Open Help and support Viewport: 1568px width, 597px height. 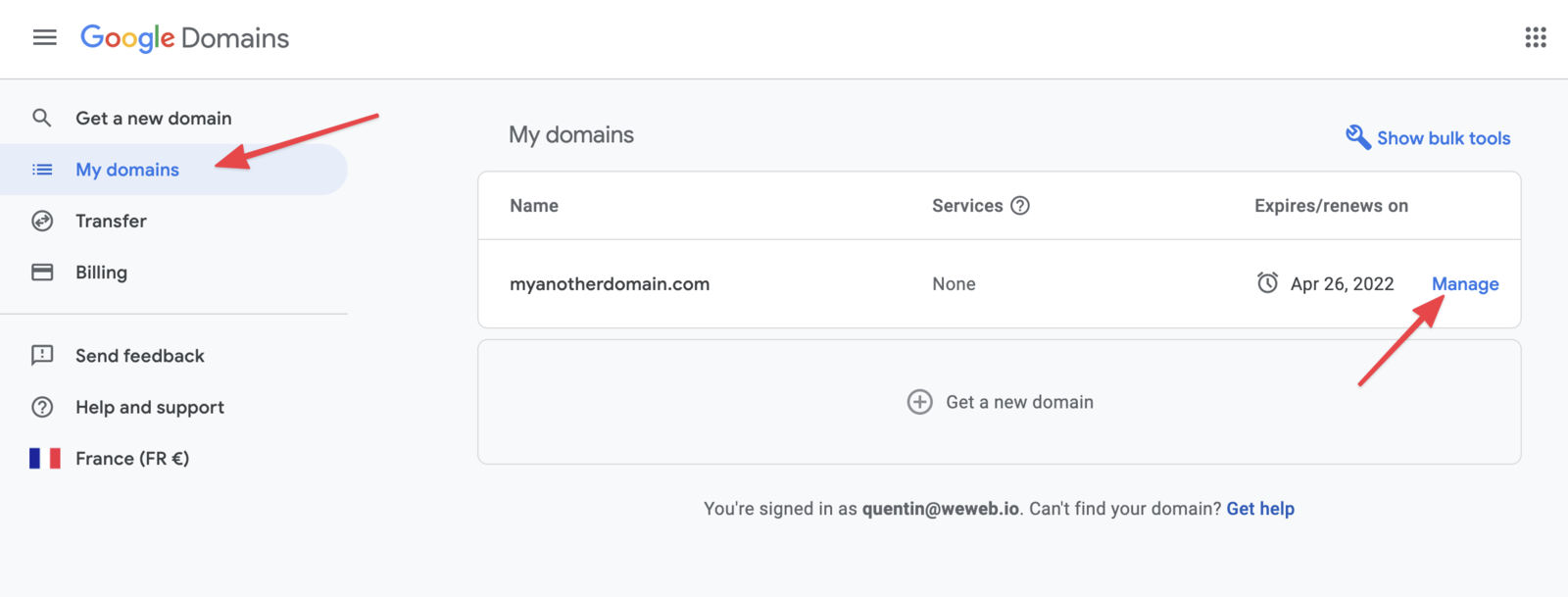click(150, 408)
